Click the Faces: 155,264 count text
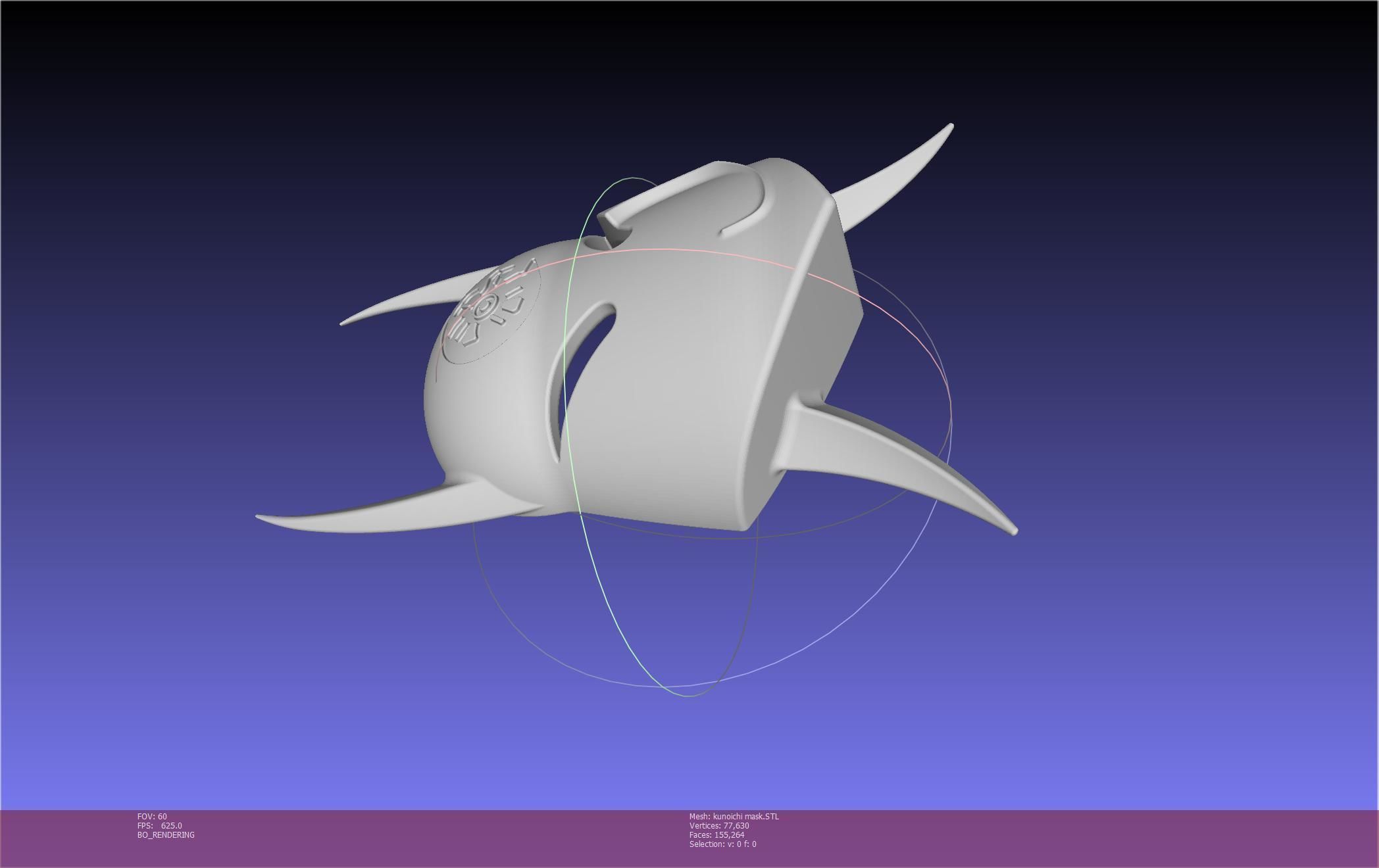 (716, 835)
